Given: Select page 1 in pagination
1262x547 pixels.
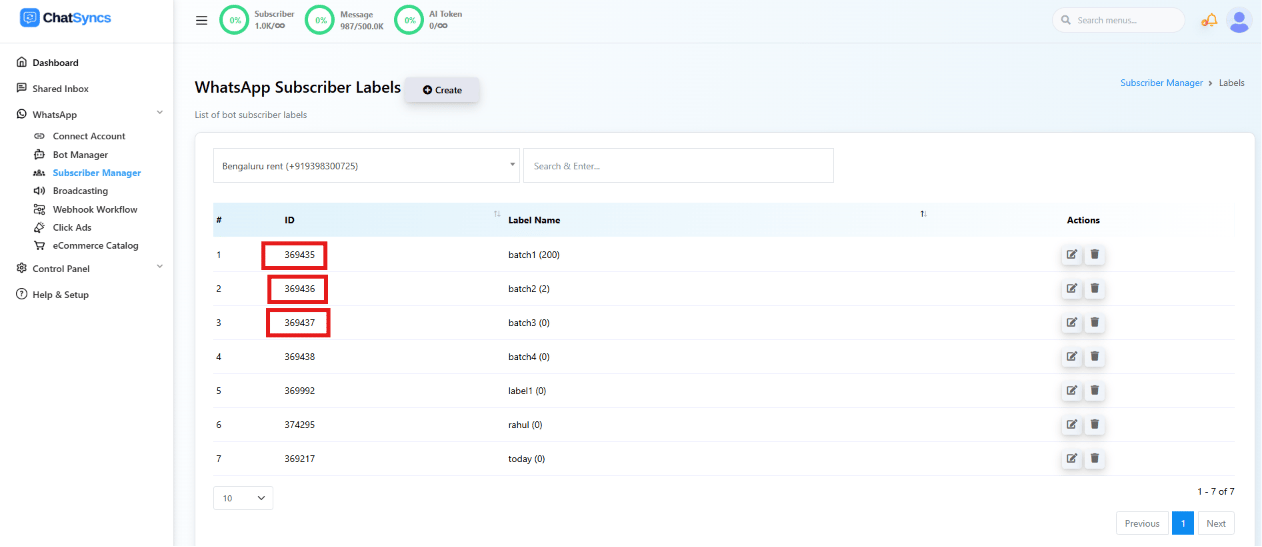Looking at the screenshot, I should tap(1183, 524).
